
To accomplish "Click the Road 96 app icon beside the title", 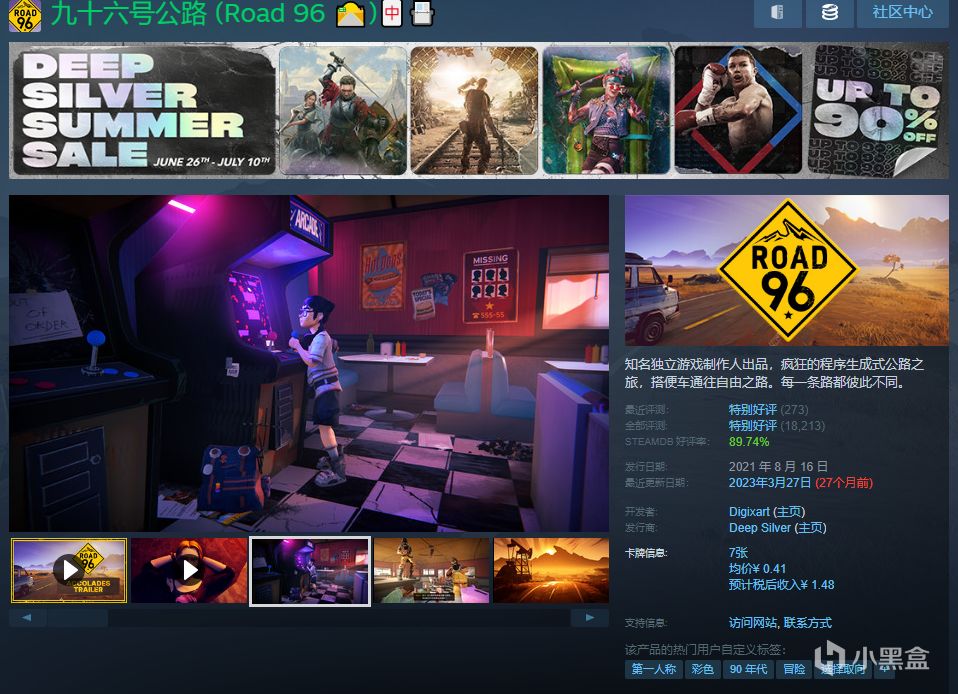I will [24, 16].
